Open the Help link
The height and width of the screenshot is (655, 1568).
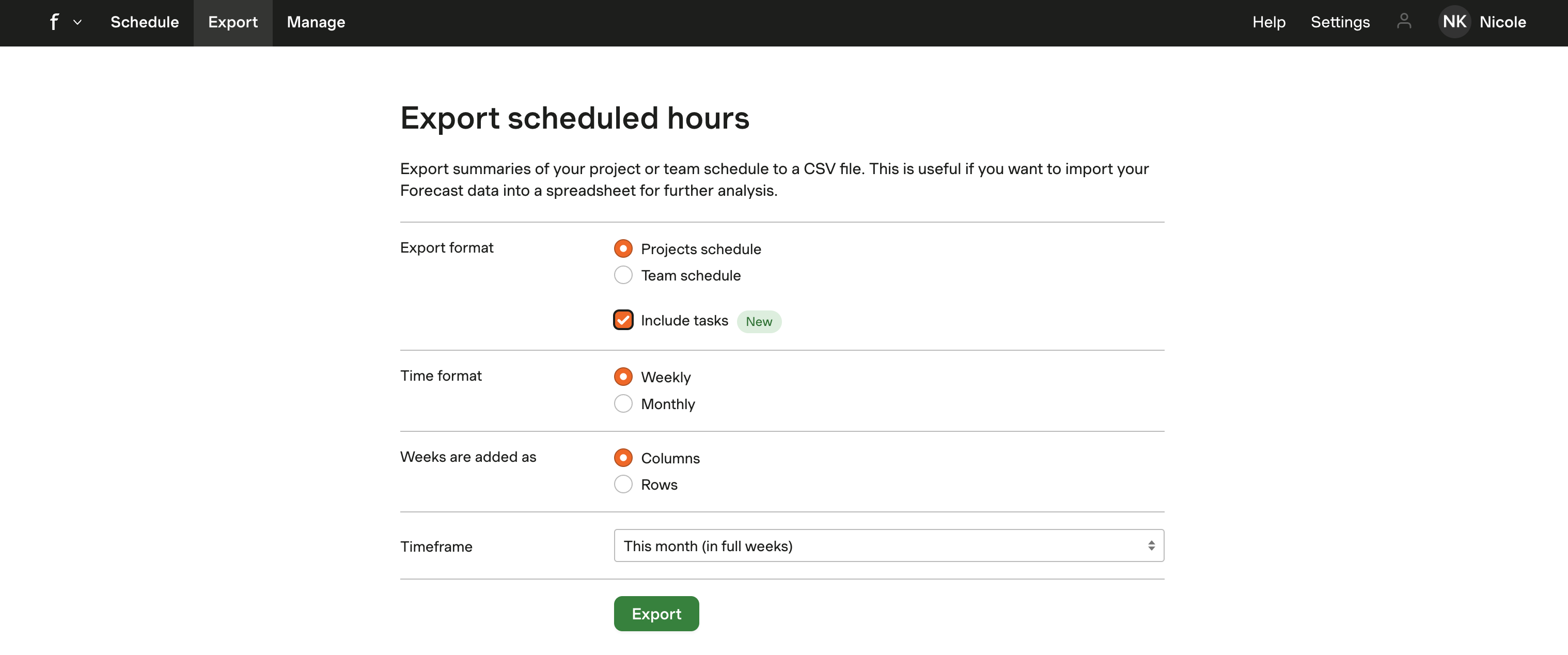point(1268,23)
